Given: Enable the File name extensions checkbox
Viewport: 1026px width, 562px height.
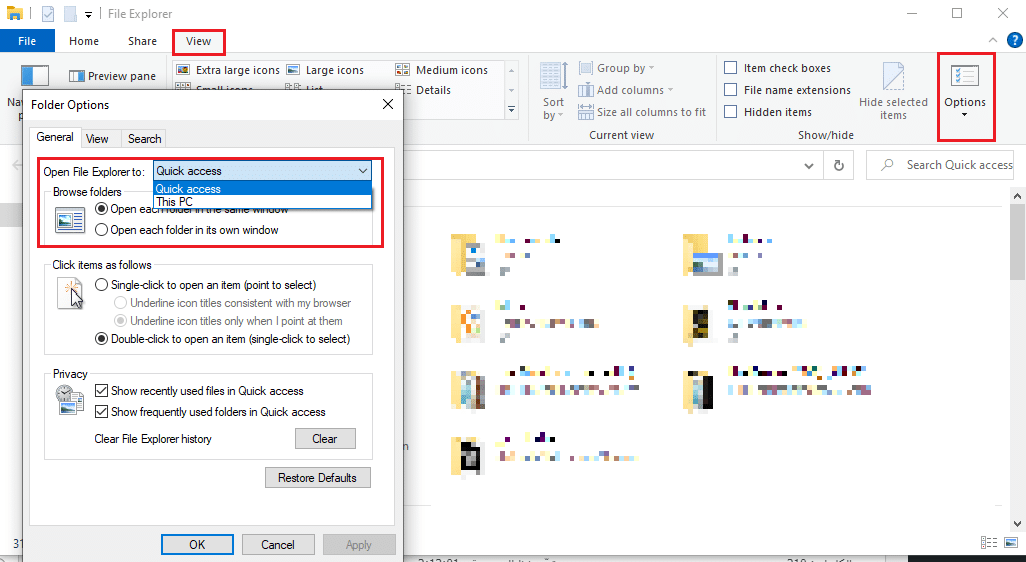Looking at the screenshot, I should pos(731,90).
